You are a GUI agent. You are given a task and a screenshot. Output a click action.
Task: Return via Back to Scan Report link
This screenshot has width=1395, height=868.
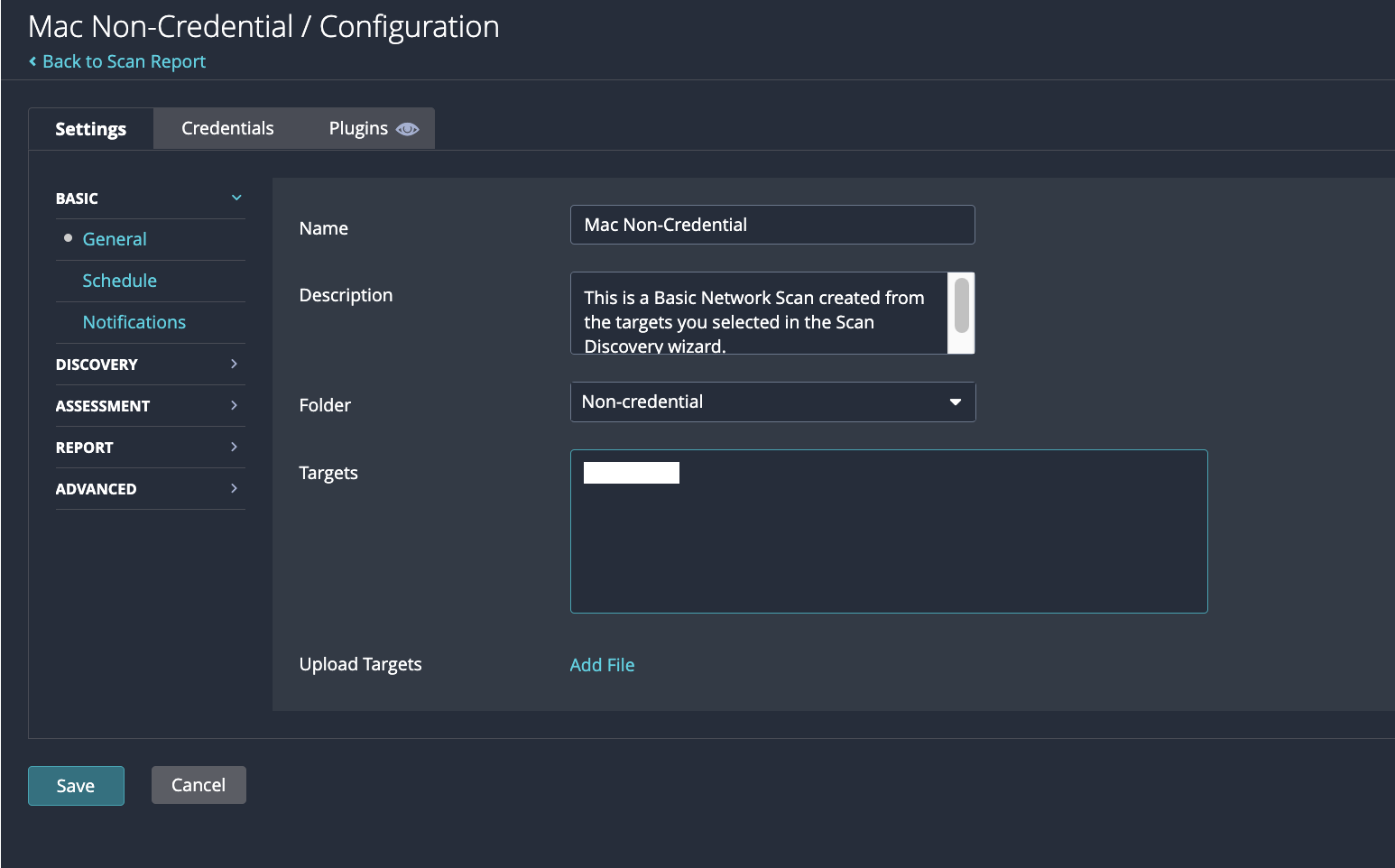pyautogui.click(x=124, y=60)
